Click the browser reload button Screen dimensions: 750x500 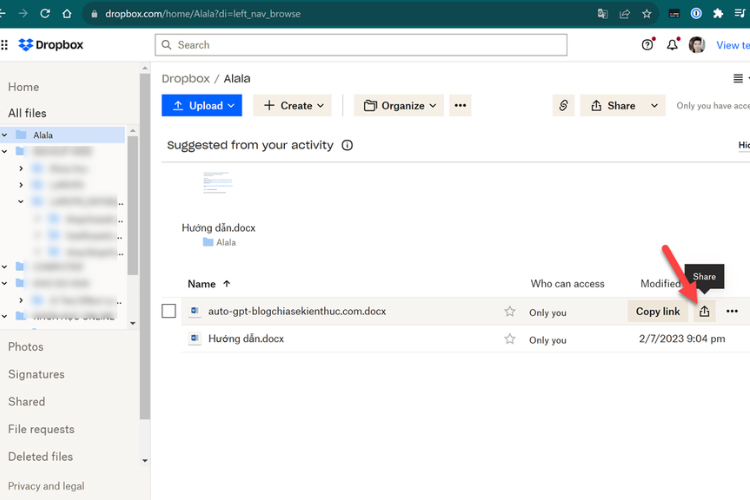(45, 13)
